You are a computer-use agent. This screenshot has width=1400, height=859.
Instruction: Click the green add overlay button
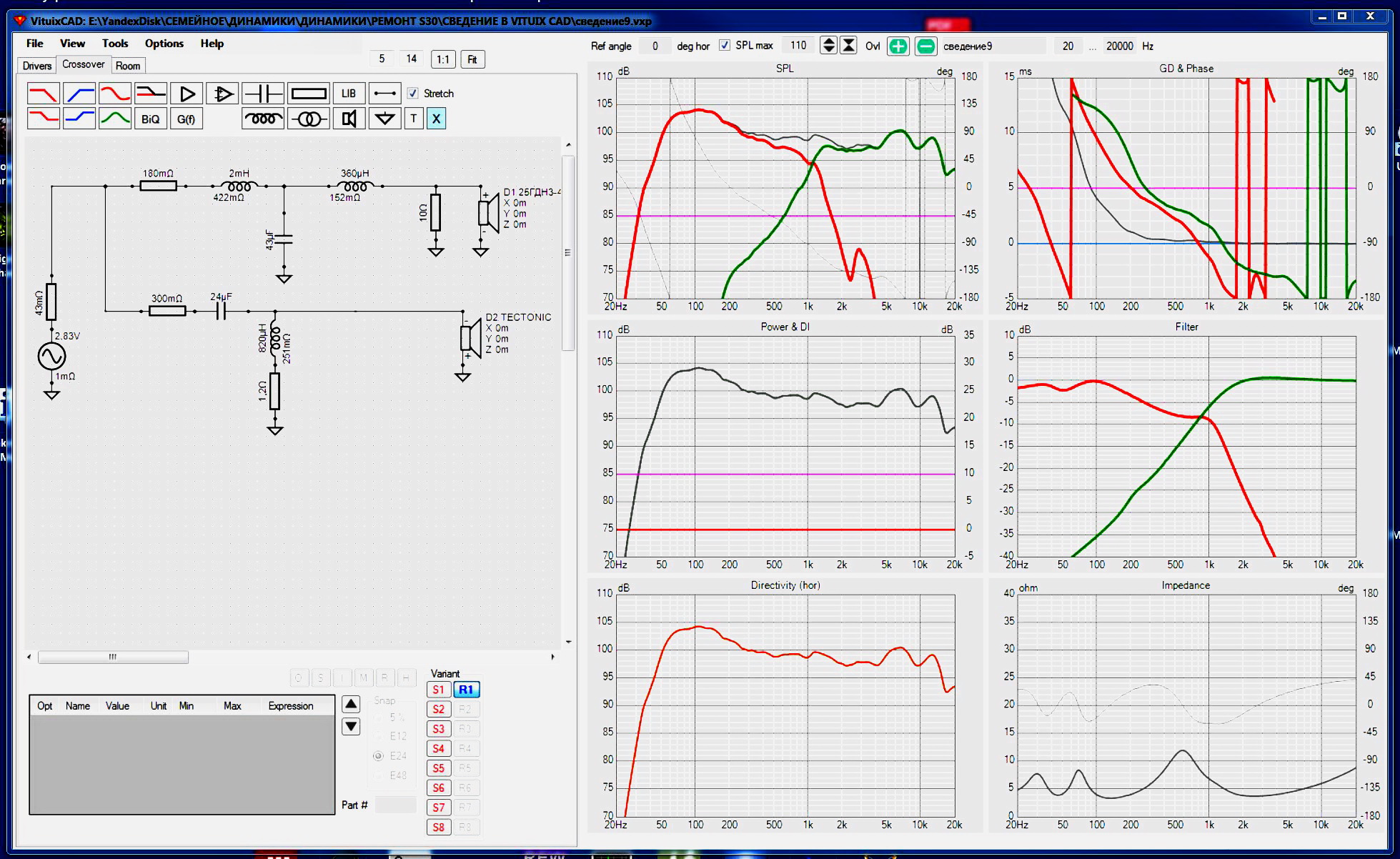898,46
